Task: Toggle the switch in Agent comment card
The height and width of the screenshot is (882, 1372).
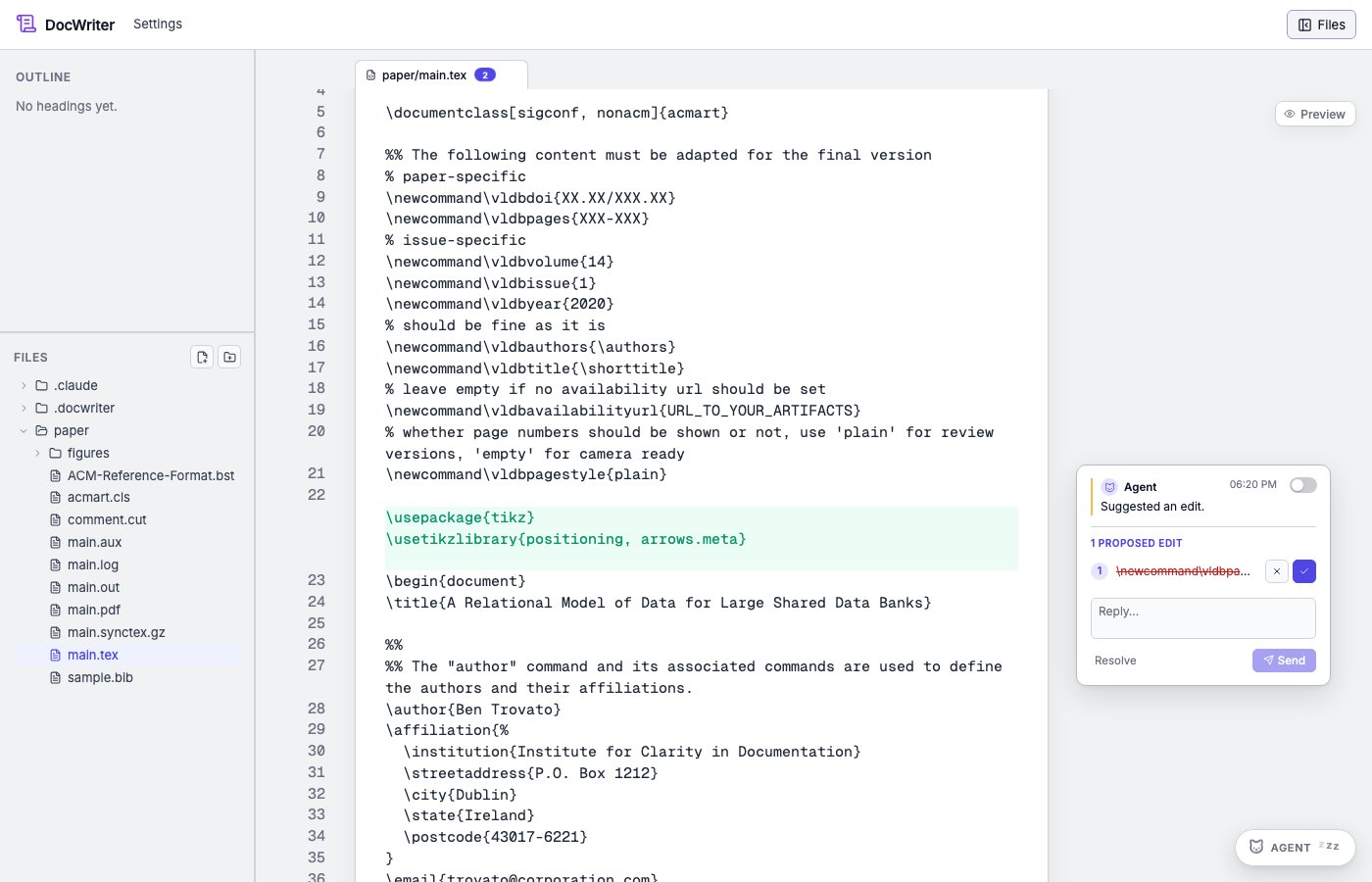Action: (x=1303, y=485)
